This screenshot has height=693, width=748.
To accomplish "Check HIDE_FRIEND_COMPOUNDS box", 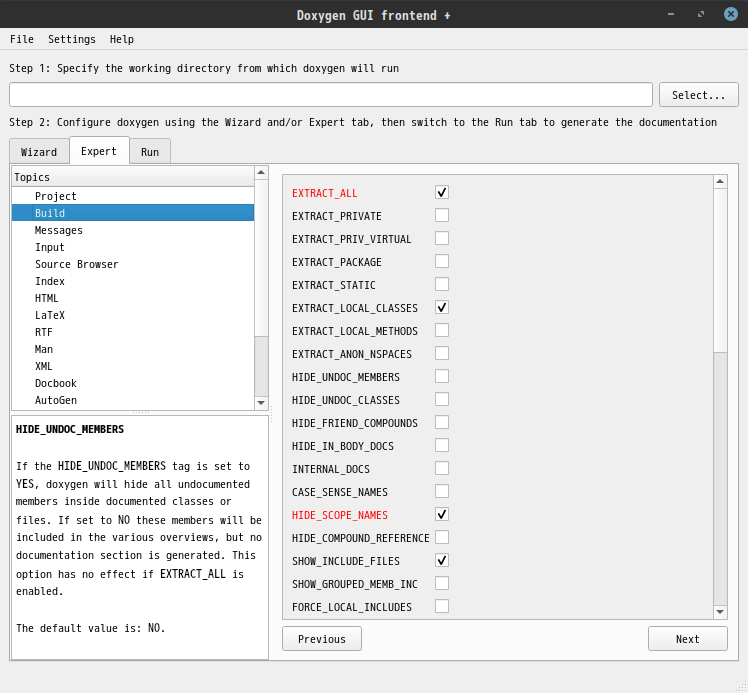I will point(442,422).
